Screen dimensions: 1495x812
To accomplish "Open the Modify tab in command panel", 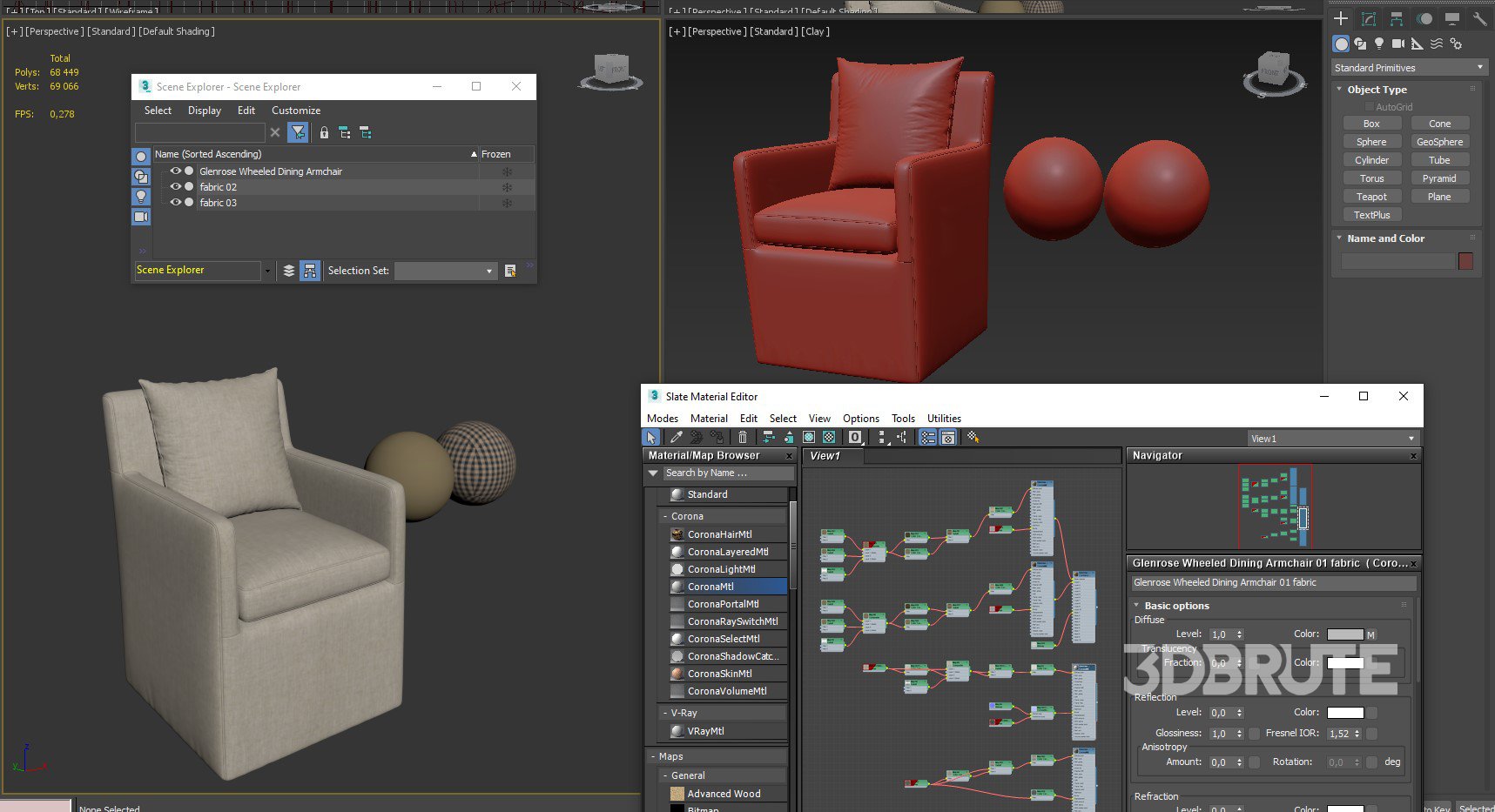I will pos(1369,18).
